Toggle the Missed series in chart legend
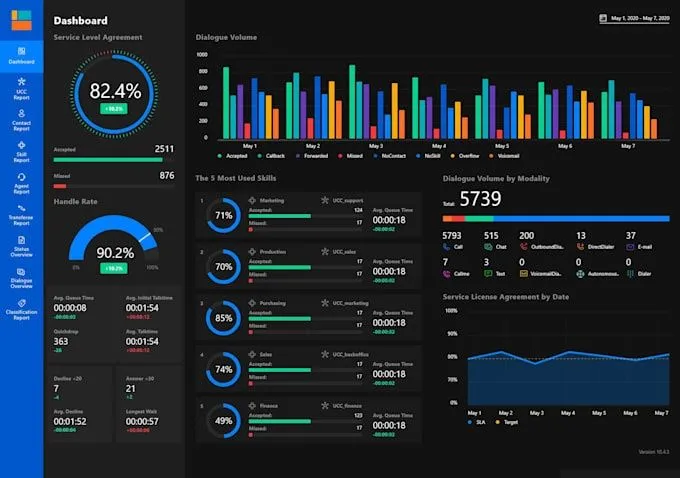Viewport: 680px width, 478px height. pos(350,156)
